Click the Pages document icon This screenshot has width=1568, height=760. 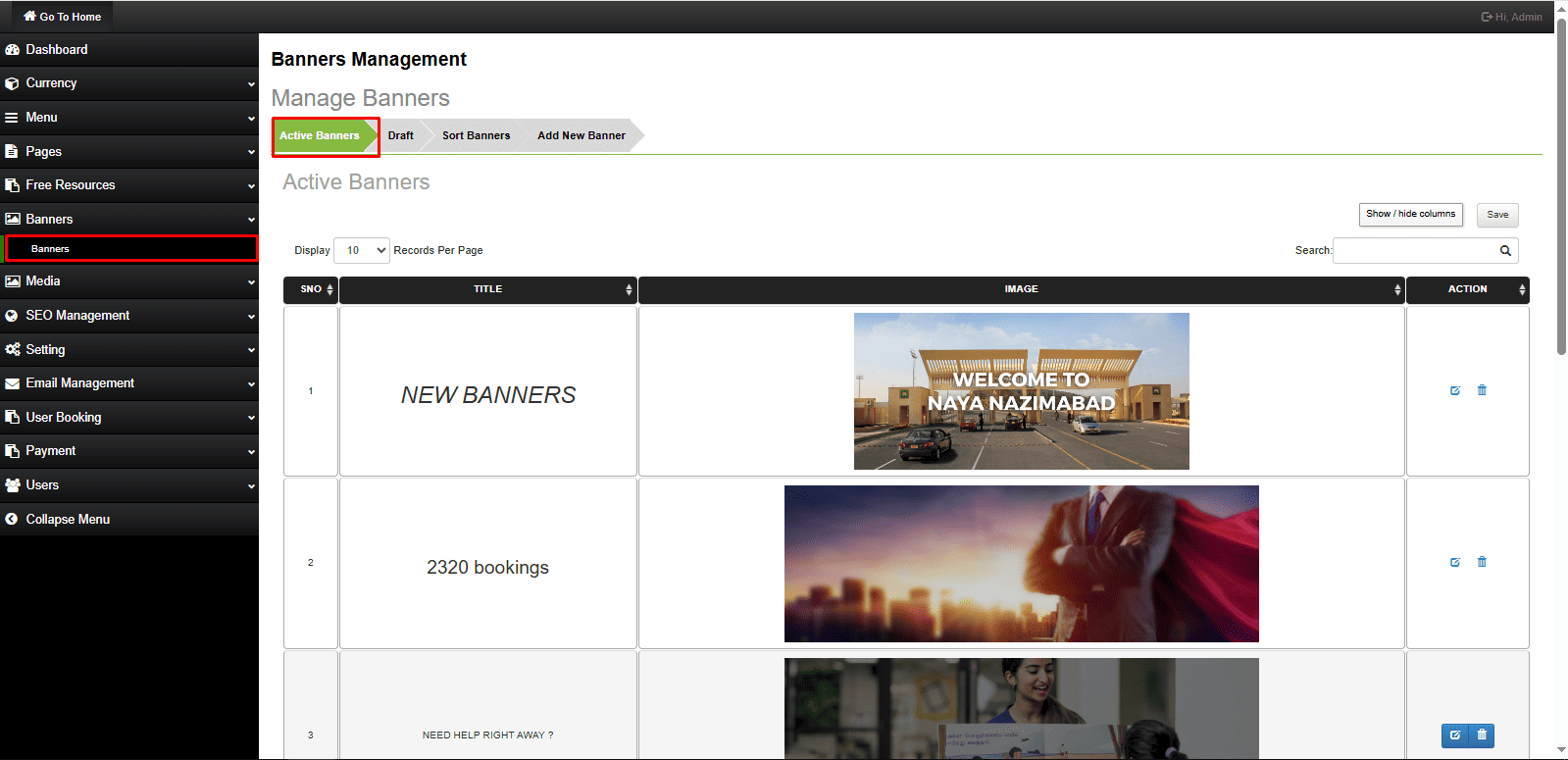12,152
